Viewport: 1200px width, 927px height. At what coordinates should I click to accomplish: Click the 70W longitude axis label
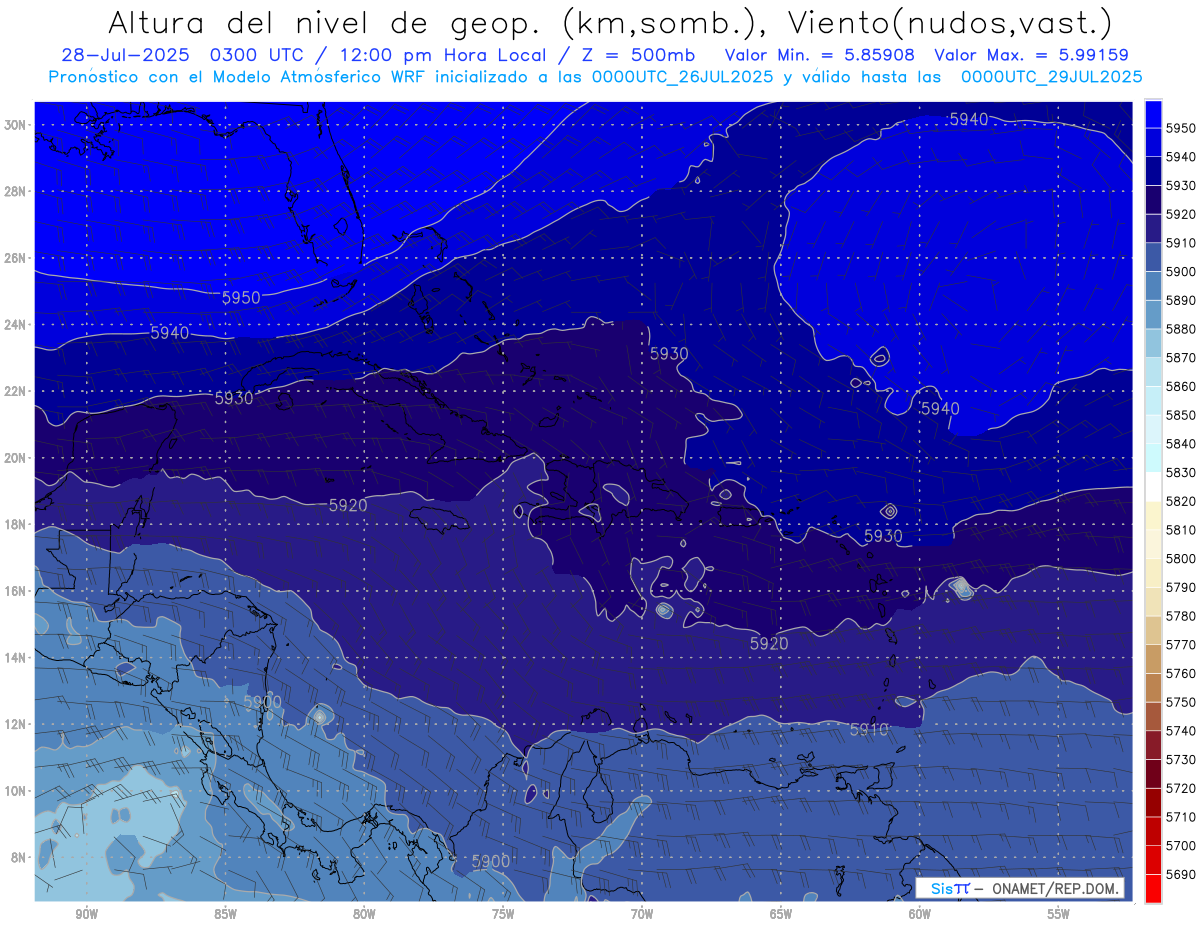pos(642,914)
